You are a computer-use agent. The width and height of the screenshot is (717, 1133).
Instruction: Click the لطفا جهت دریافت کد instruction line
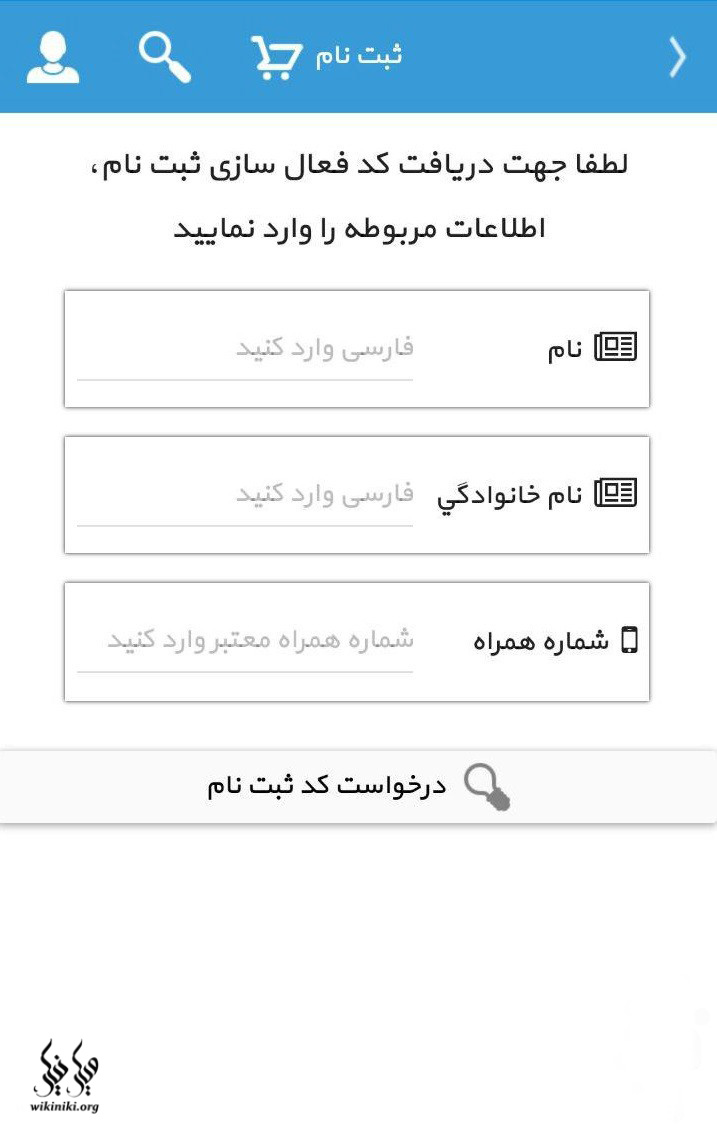(x=359, y=166)
